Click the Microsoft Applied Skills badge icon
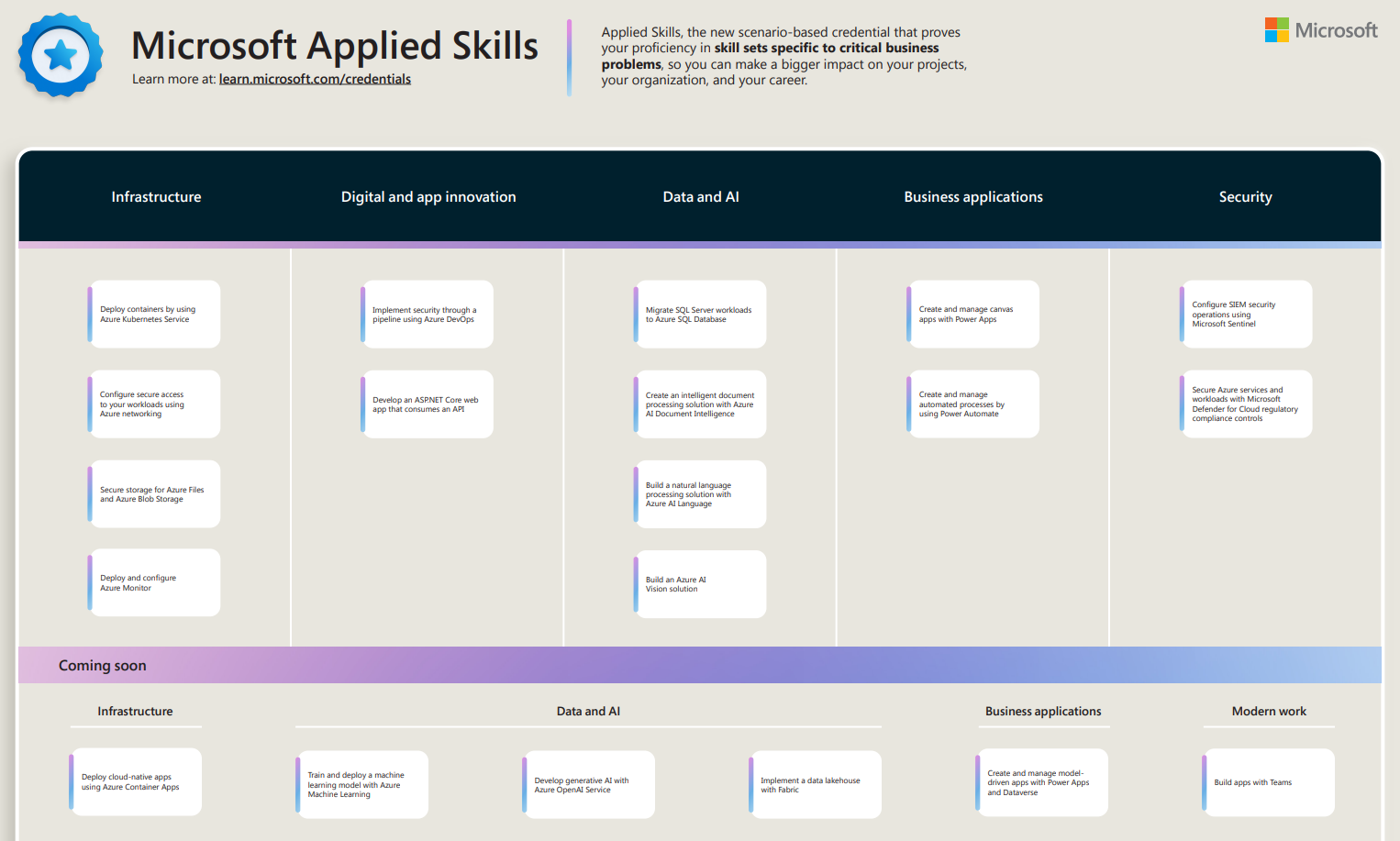This screenshot has height=841, width=1400. 60,56
